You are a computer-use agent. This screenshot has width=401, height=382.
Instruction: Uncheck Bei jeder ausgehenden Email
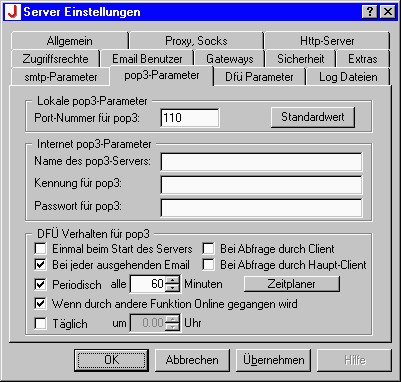[40, 265]
